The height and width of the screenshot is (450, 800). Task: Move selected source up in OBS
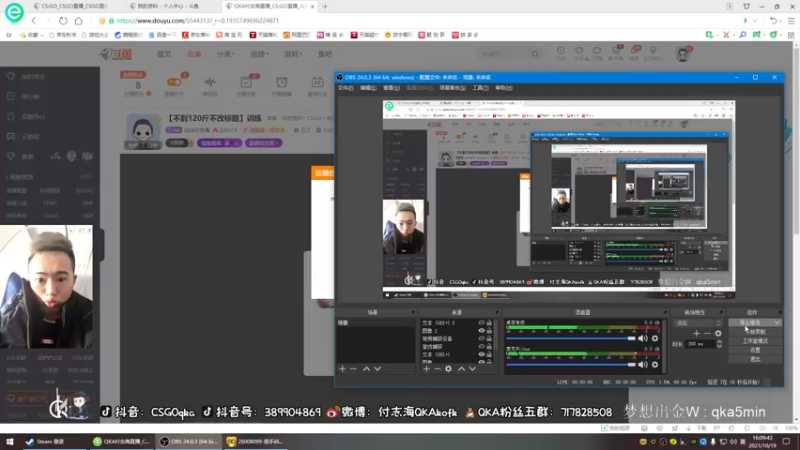coord(461,368)
